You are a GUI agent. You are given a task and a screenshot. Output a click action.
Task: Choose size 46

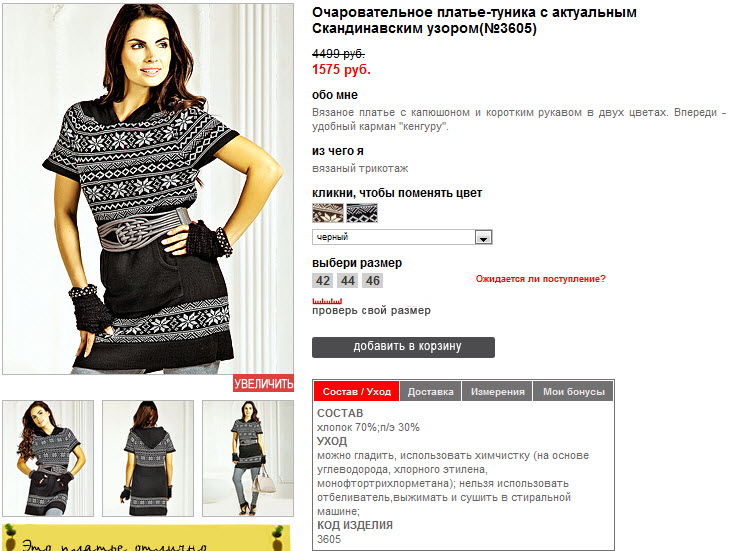(373, 281)
